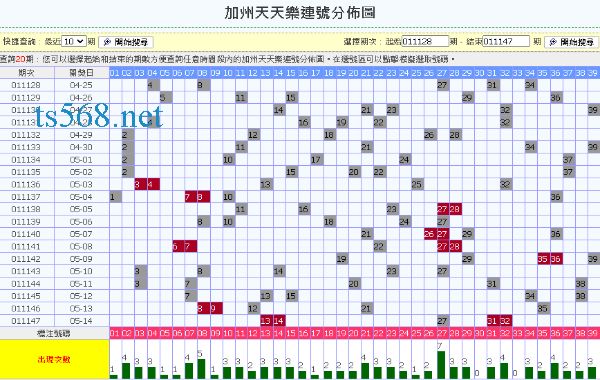Click gray cell 25 in row 011136
This screenshot has height=380, width=600.
pos(417,184)
